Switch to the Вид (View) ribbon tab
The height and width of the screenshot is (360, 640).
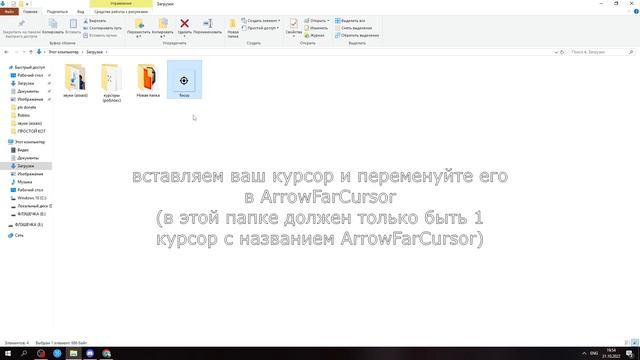(x=80, y=11)
